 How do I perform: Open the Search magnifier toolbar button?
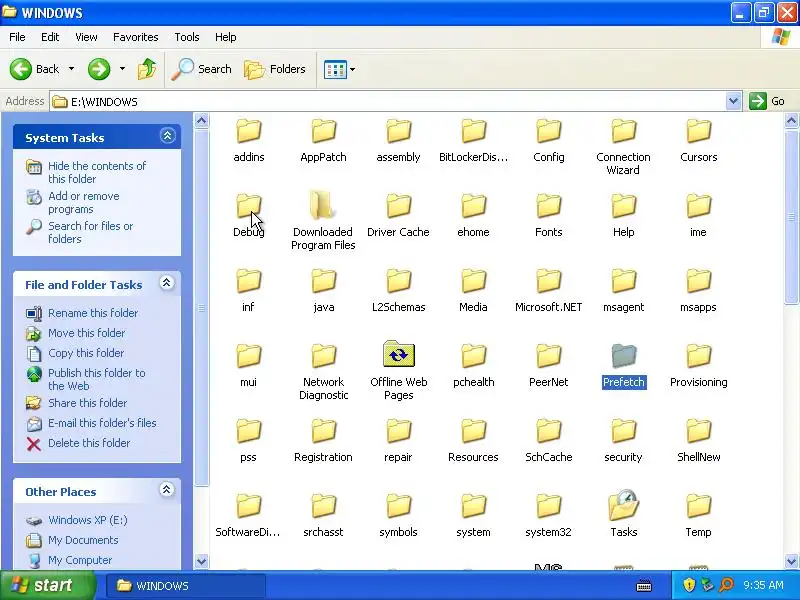(201, 69)
